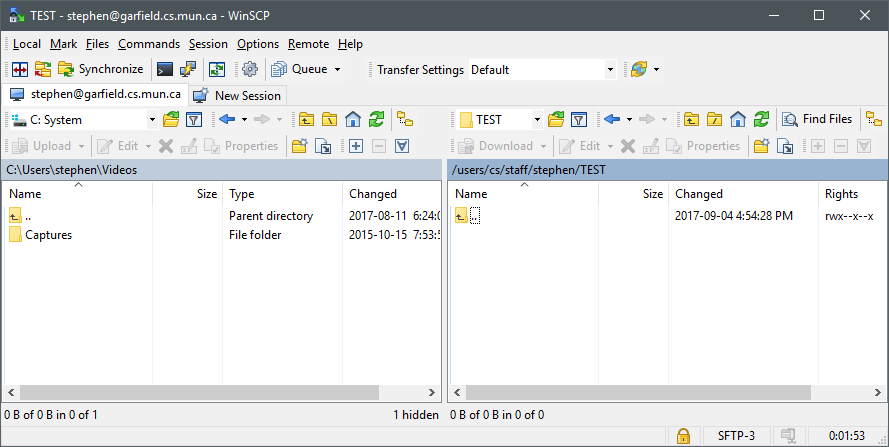
Task: Open the Queue dropdown arrow
Action: pos(337,70)
